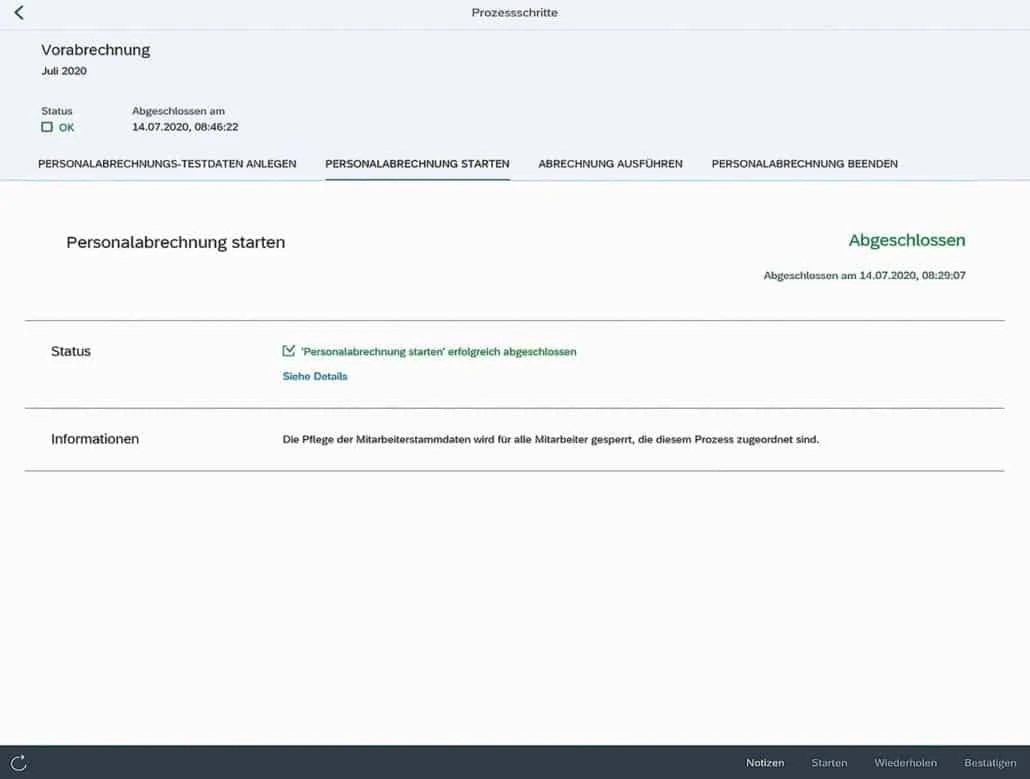Open the PERSONALABRECHNUNG BEENDEN tab
The width and height of the screenshot is (1030, 779).
[804, 163]
